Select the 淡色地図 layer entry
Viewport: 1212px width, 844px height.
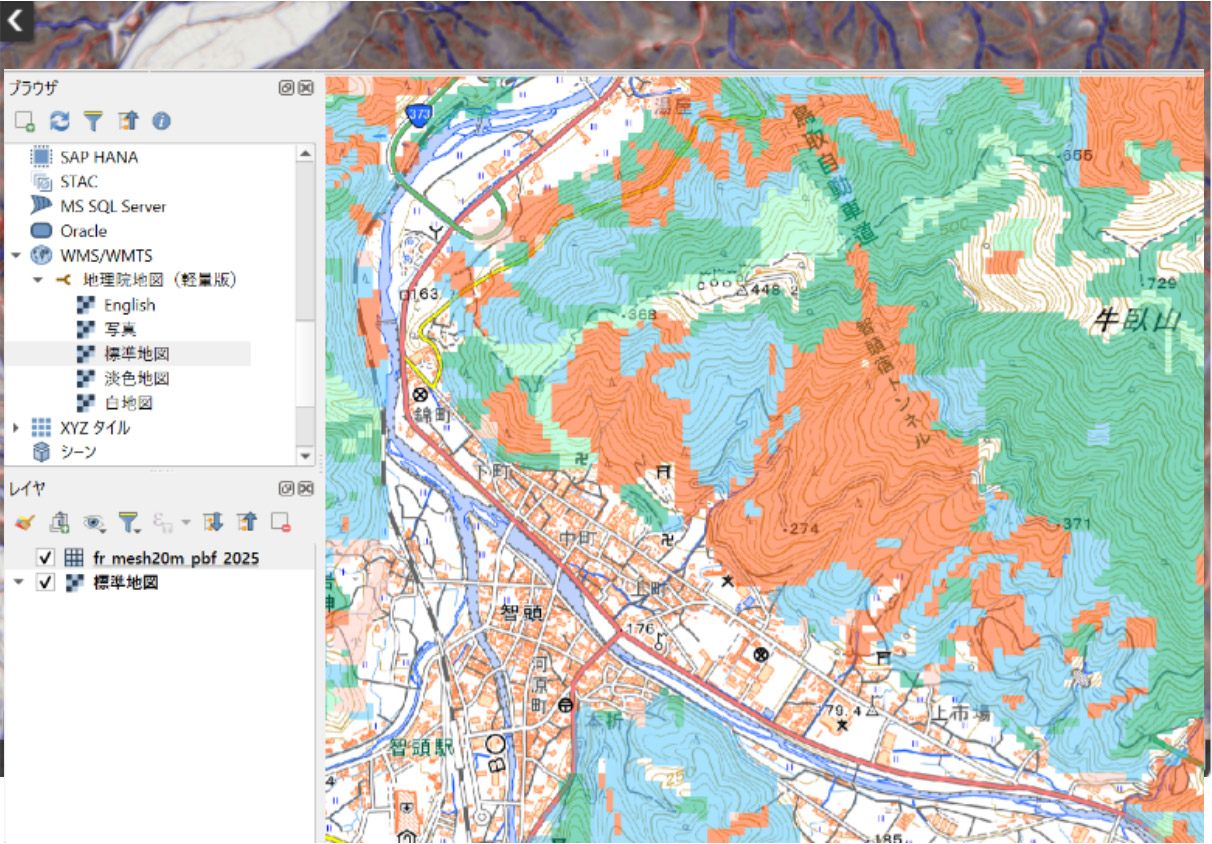(136, 378)
